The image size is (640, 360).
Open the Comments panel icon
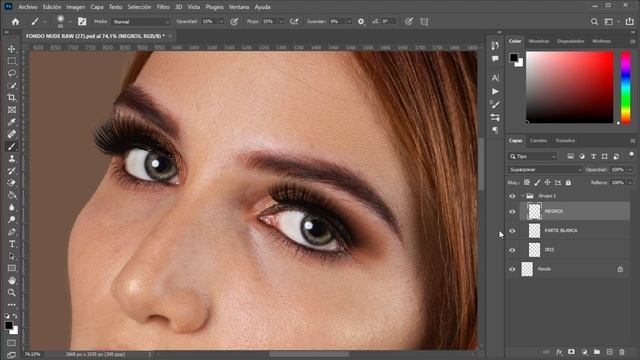pyautogui.click(x=495, y=59)
